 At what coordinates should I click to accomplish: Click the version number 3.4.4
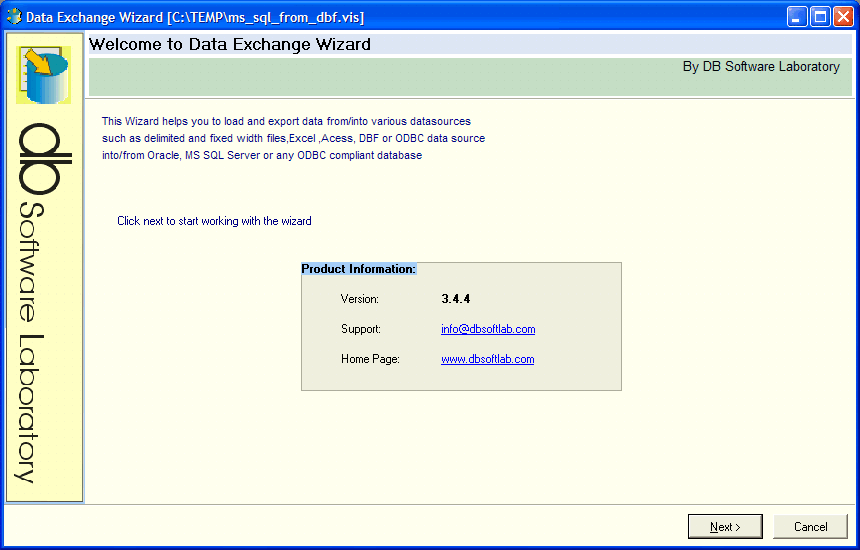456,299
